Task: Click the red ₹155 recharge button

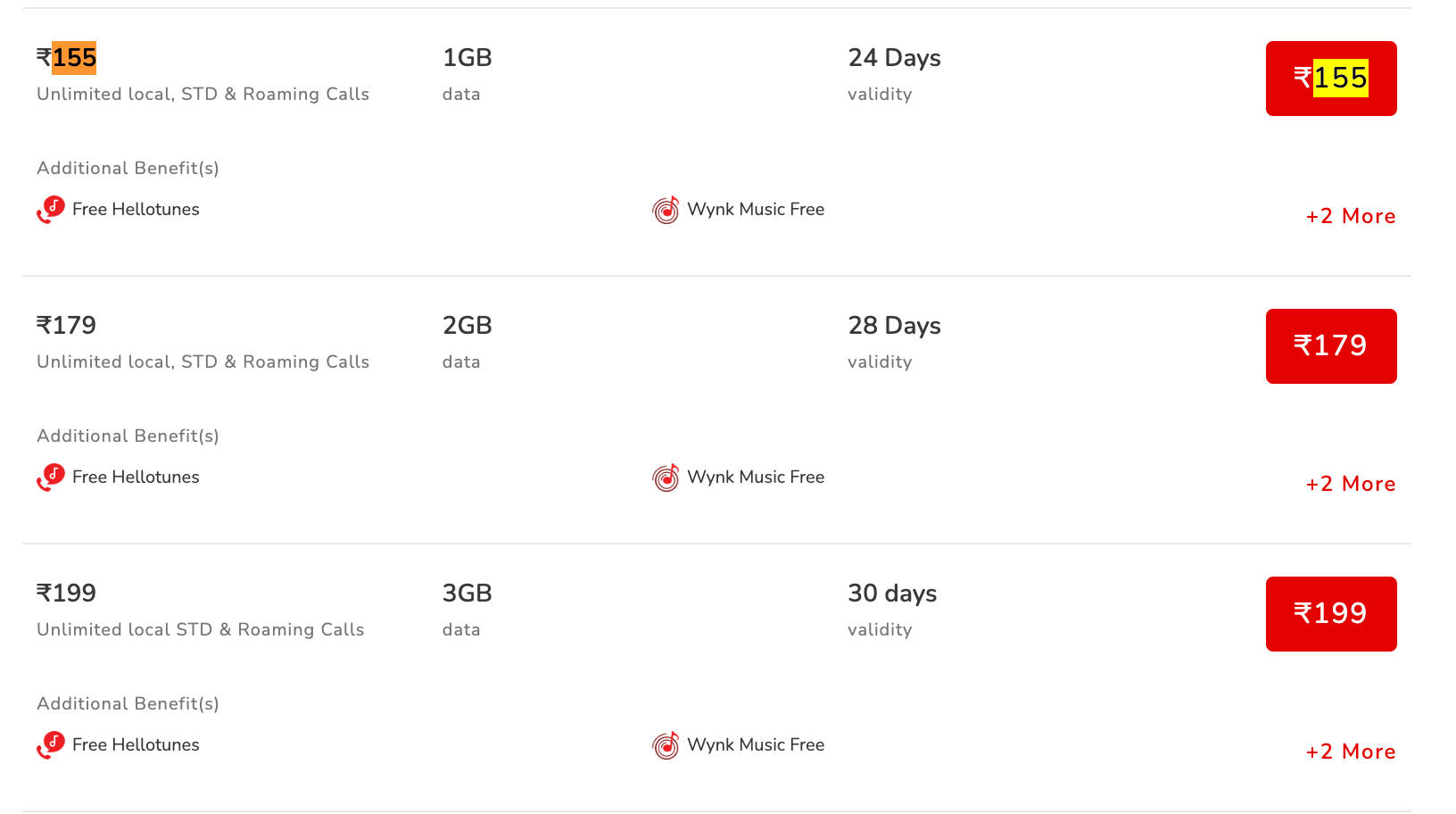Action: (x=1330, y=79)
